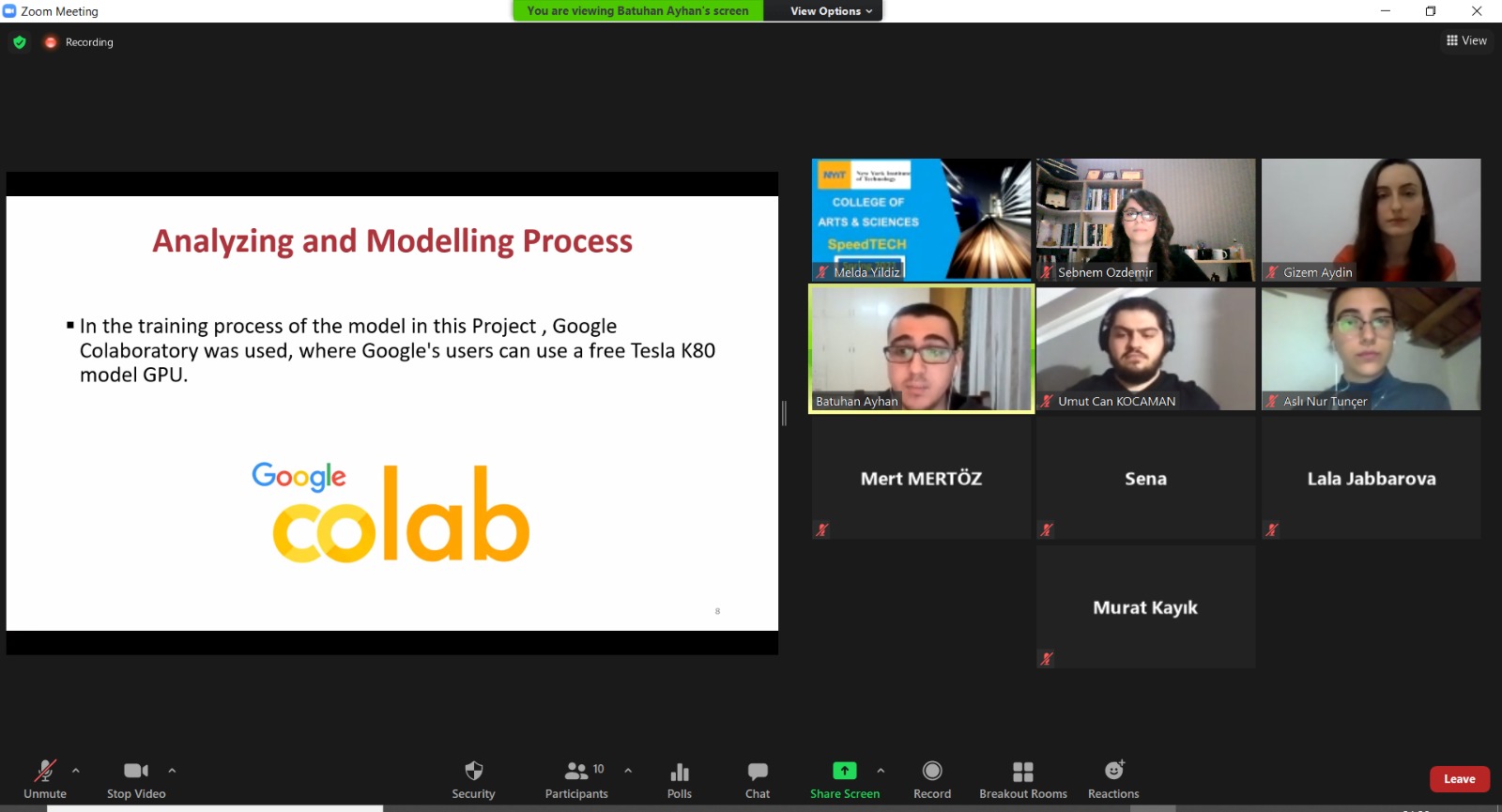Image resolution: width=1502 pixels, height=812 pixels.
Task: Click the green Share Screen icon
Action: (845, 771)
